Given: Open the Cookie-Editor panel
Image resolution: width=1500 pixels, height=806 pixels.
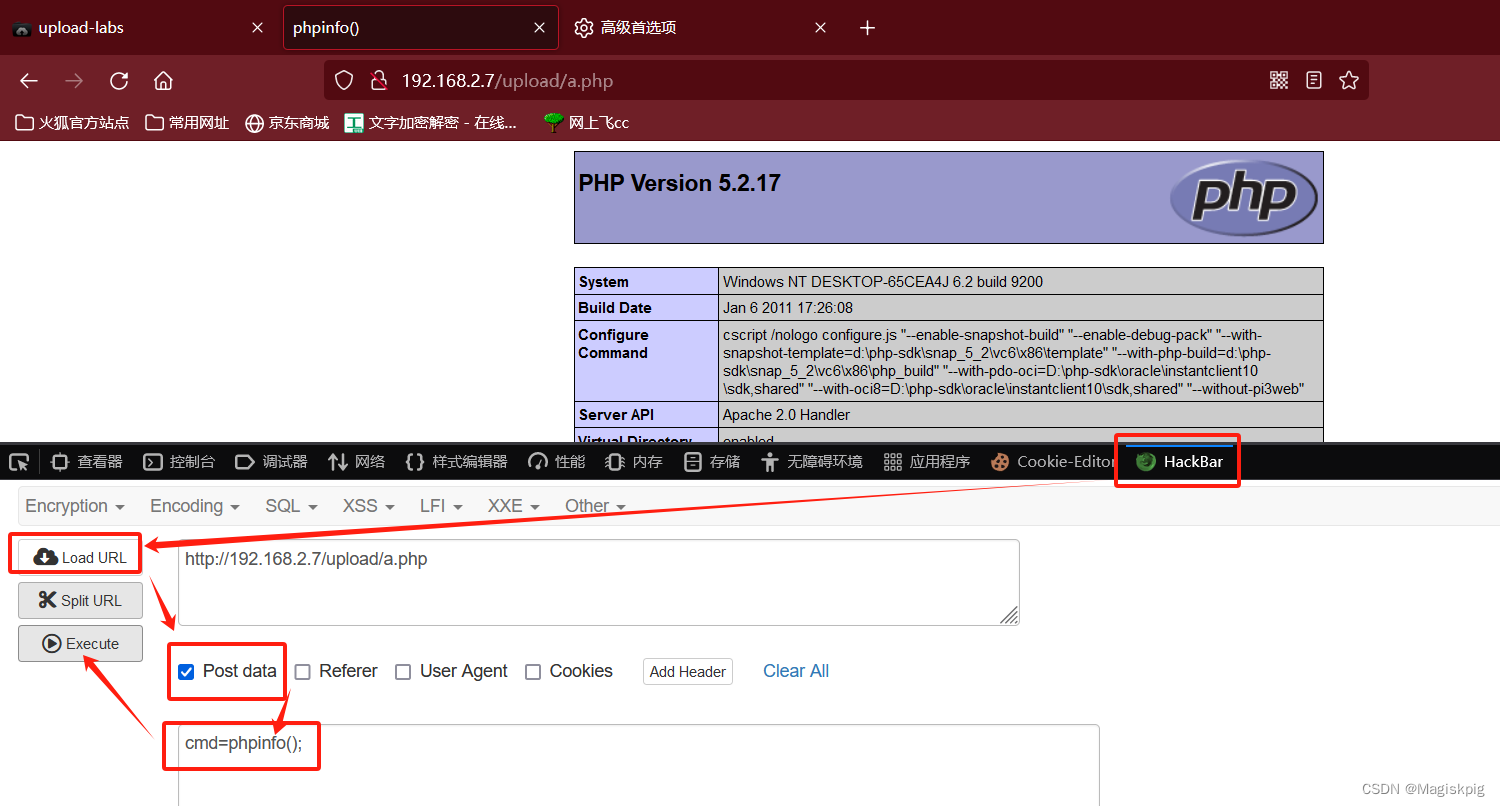Looking at the screenshot, I should [x=1052, y=461].
